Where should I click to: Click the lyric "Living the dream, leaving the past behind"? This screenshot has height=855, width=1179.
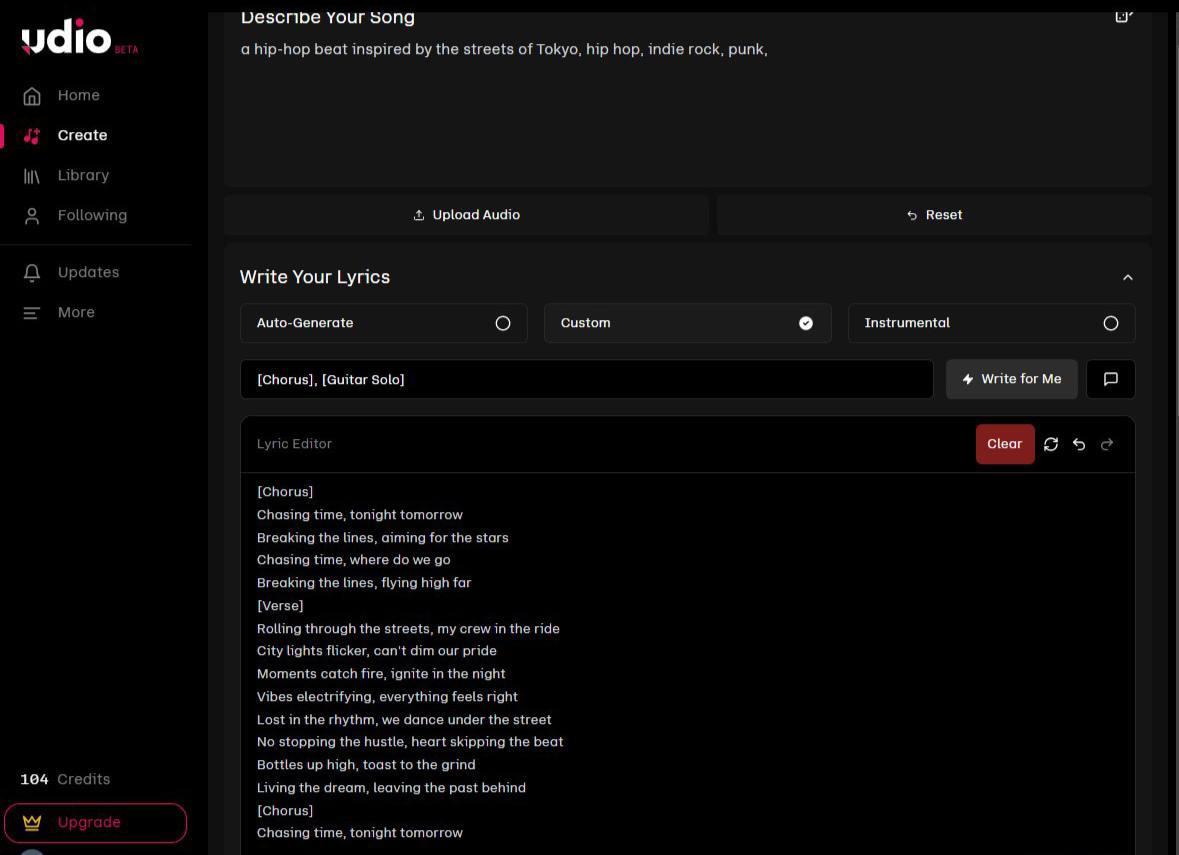tap(391, 788)
